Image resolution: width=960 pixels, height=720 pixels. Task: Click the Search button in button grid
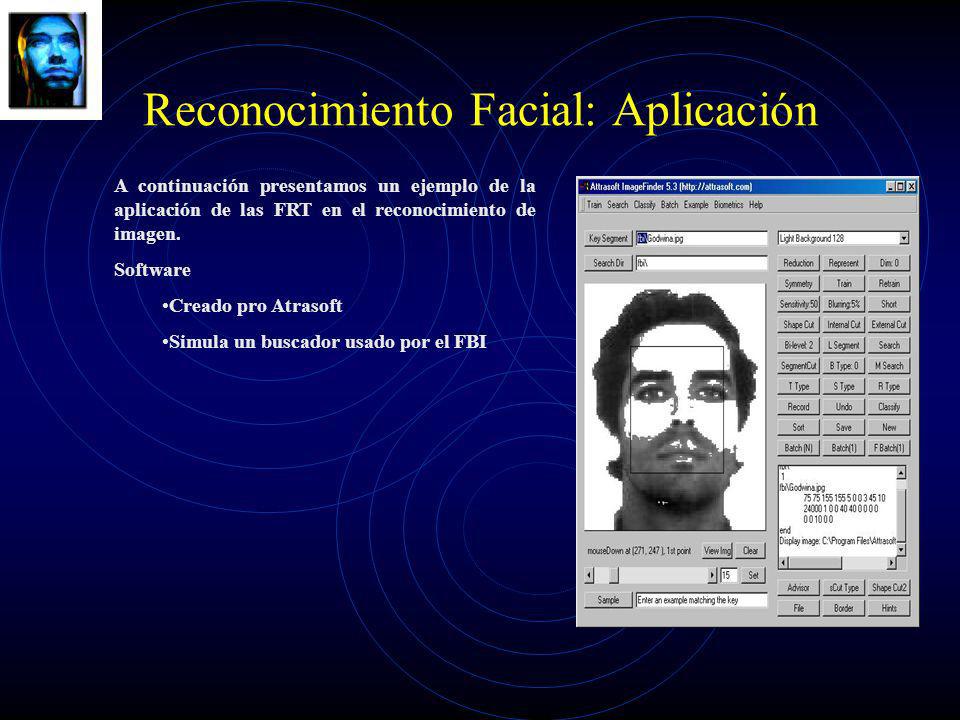[x=889, y=345]
